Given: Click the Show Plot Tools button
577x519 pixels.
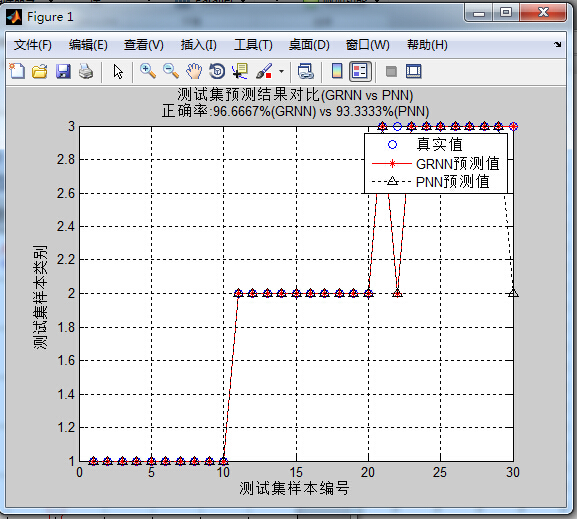Looking at the screenshot, I should [x=414, y=71].
